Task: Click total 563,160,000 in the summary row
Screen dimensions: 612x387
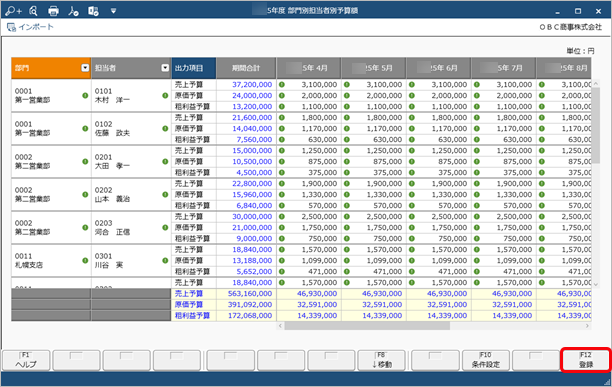Action: tap(246, 294)
